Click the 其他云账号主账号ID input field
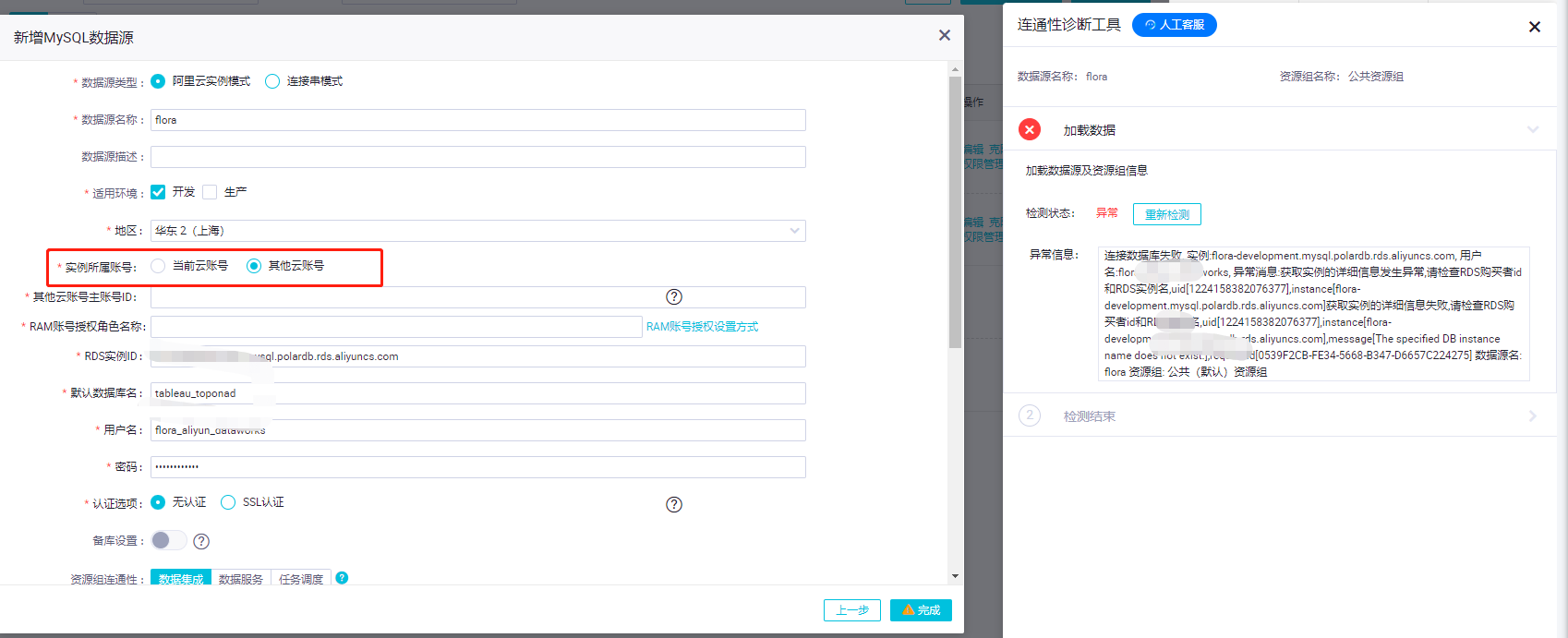Image resolution: width=1568 pixels, height=638 pixels. [478, 297]
